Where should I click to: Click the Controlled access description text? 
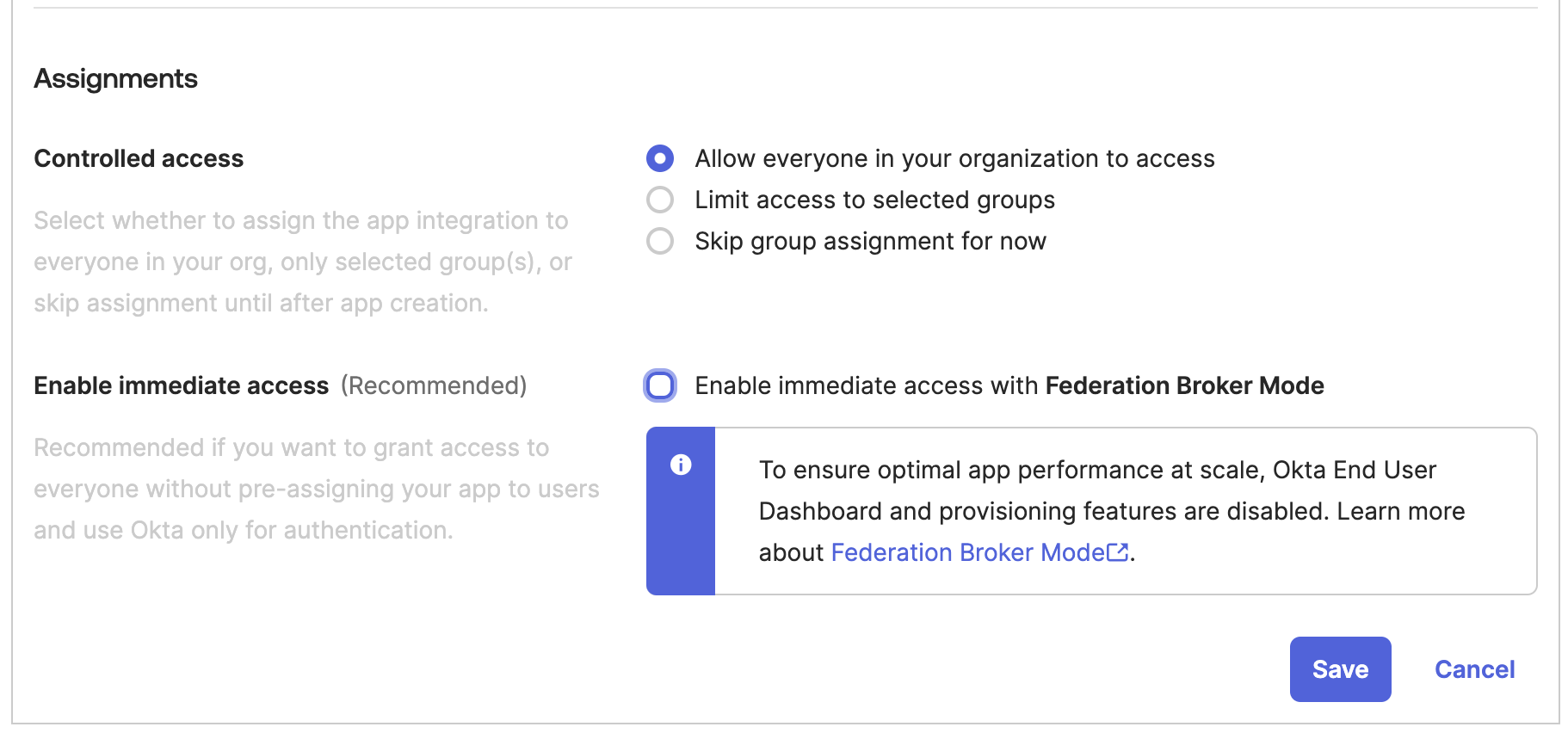point(300,262)
